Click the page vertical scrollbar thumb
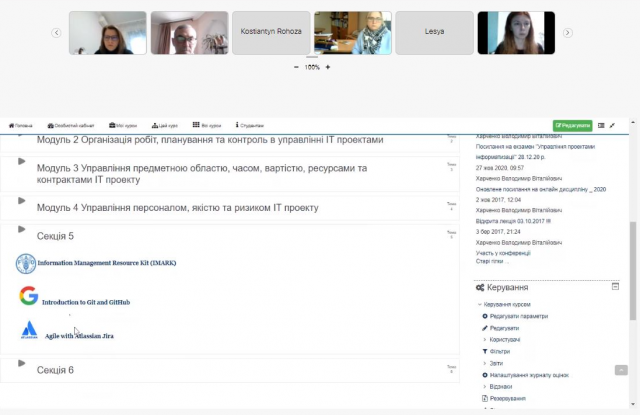The image size is (640, 415). coord(633,271)
